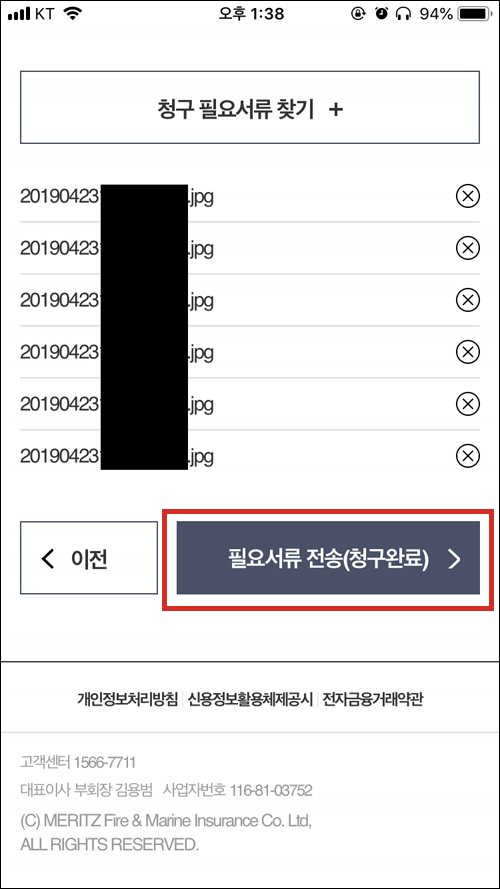Go back with the 이전 button
Image resolution: width=500 pixels, height=889 pixels.
click(x=89, y=558)
